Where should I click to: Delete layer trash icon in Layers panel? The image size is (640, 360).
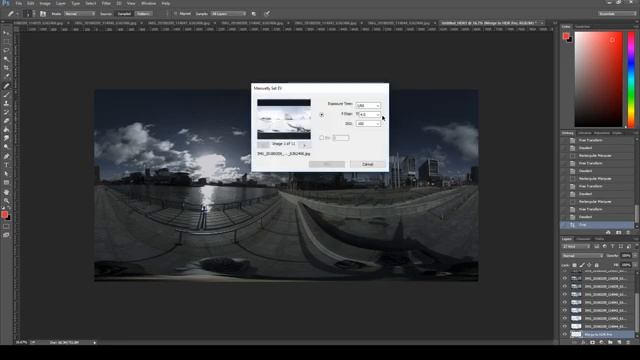click(x=628, y=342)
